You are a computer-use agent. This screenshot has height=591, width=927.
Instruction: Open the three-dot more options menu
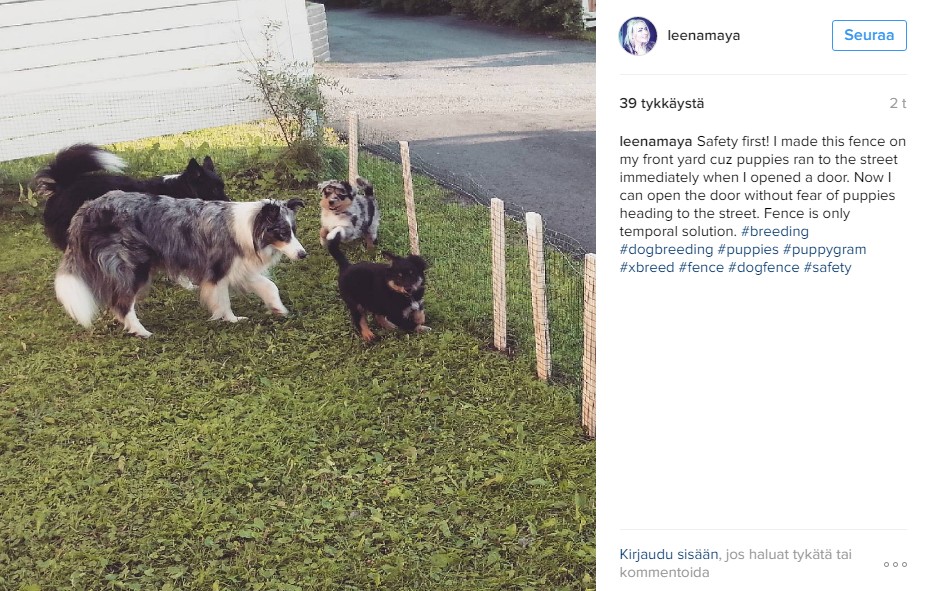point(895,564)
